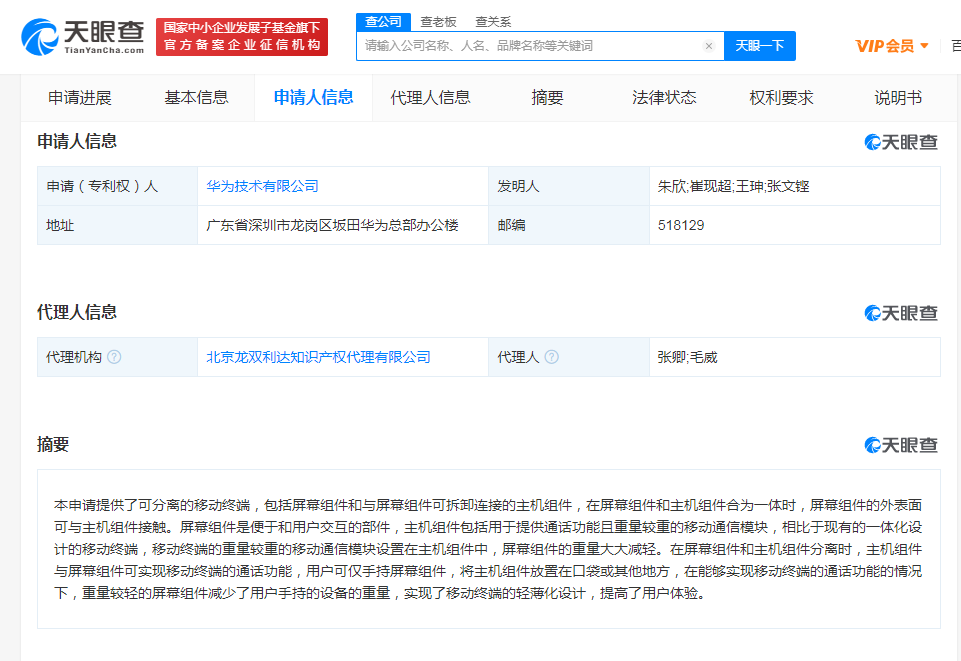Click the 申请（专利权）人 label cell
This screenshot has width=961, height=661.
click(x=118, y=186)
